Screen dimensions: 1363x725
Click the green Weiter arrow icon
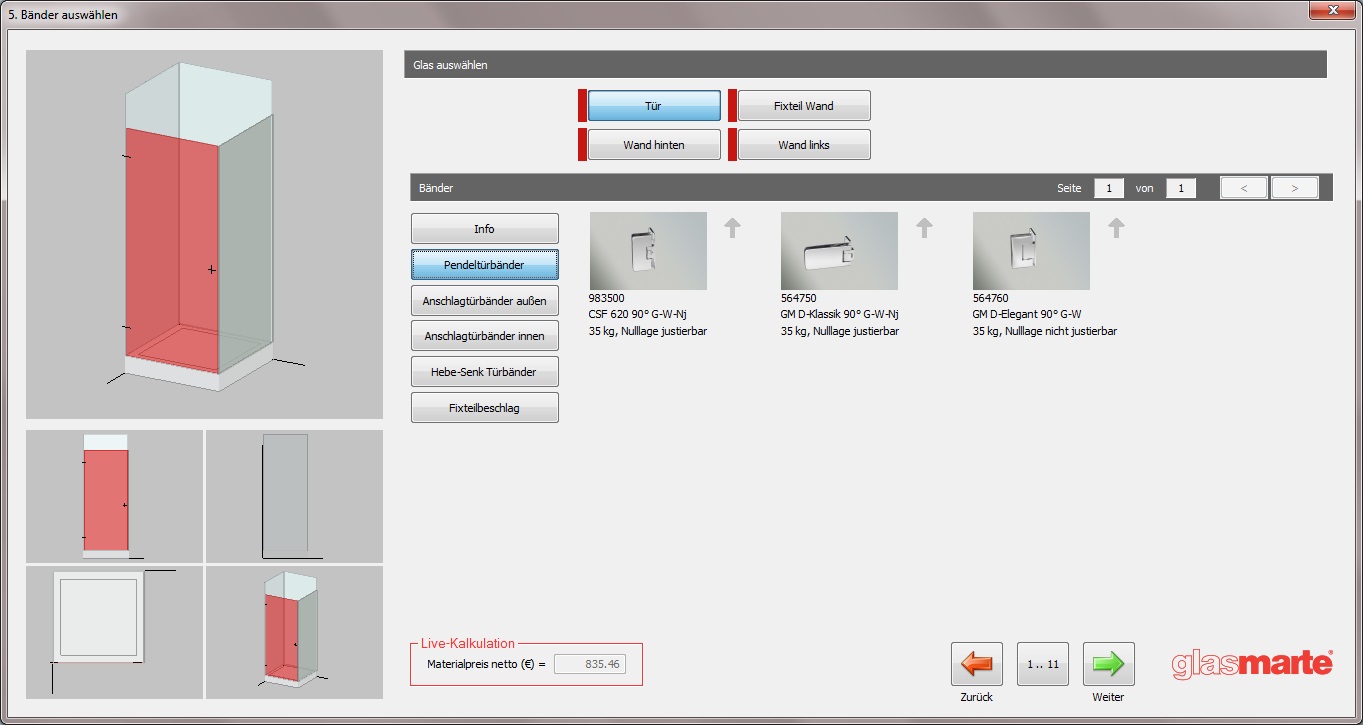coord(1108,664)
